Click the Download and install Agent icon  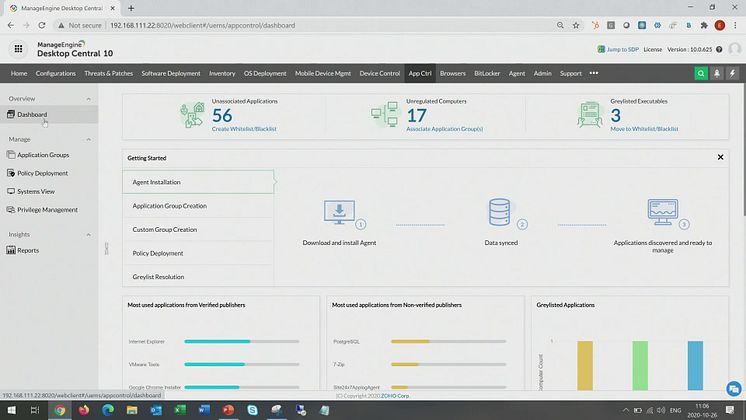click(x=339, y=213)
